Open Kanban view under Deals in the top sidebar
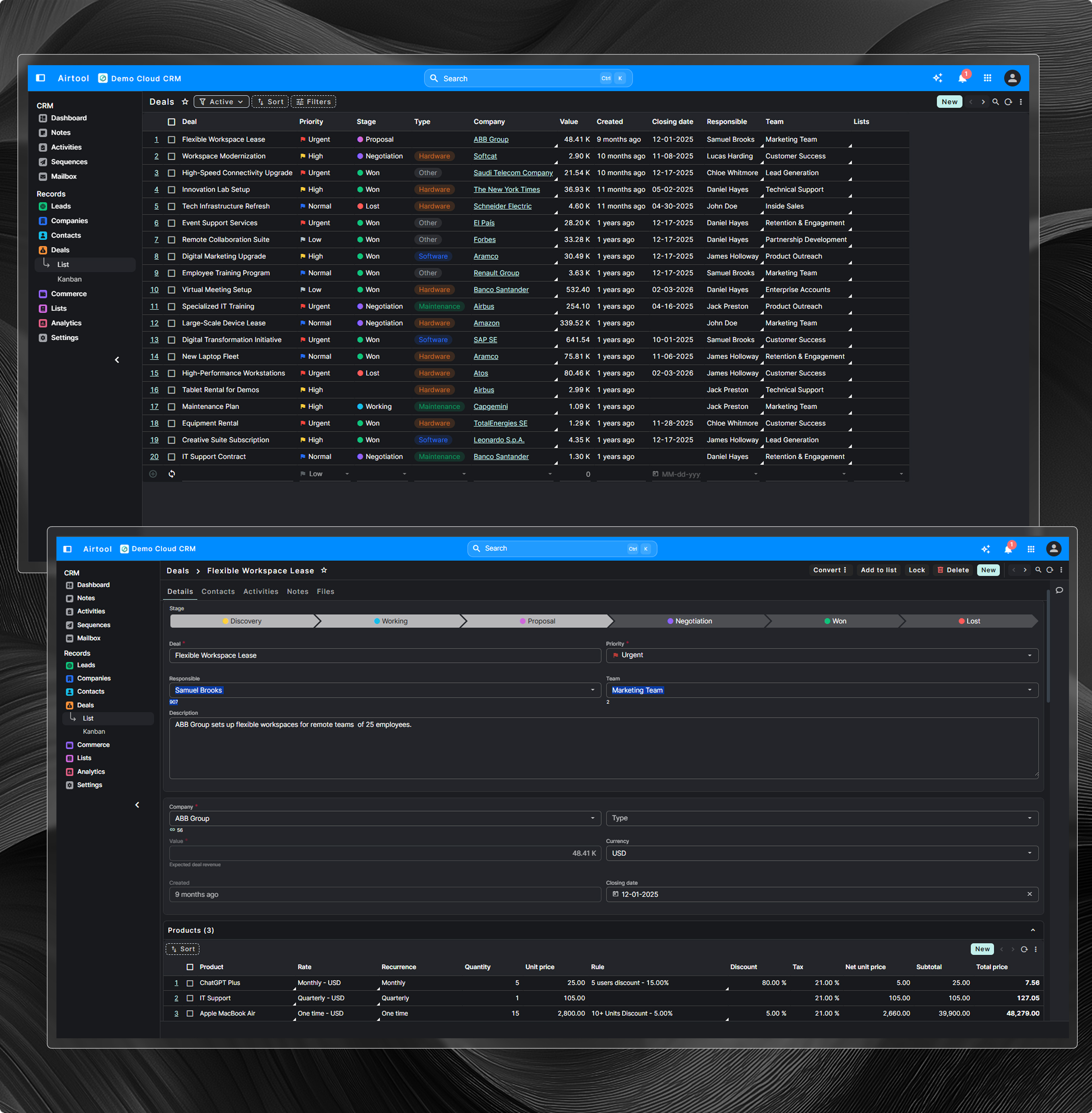The width and height of the screenshot is (1092, 1113). (70, 279)
